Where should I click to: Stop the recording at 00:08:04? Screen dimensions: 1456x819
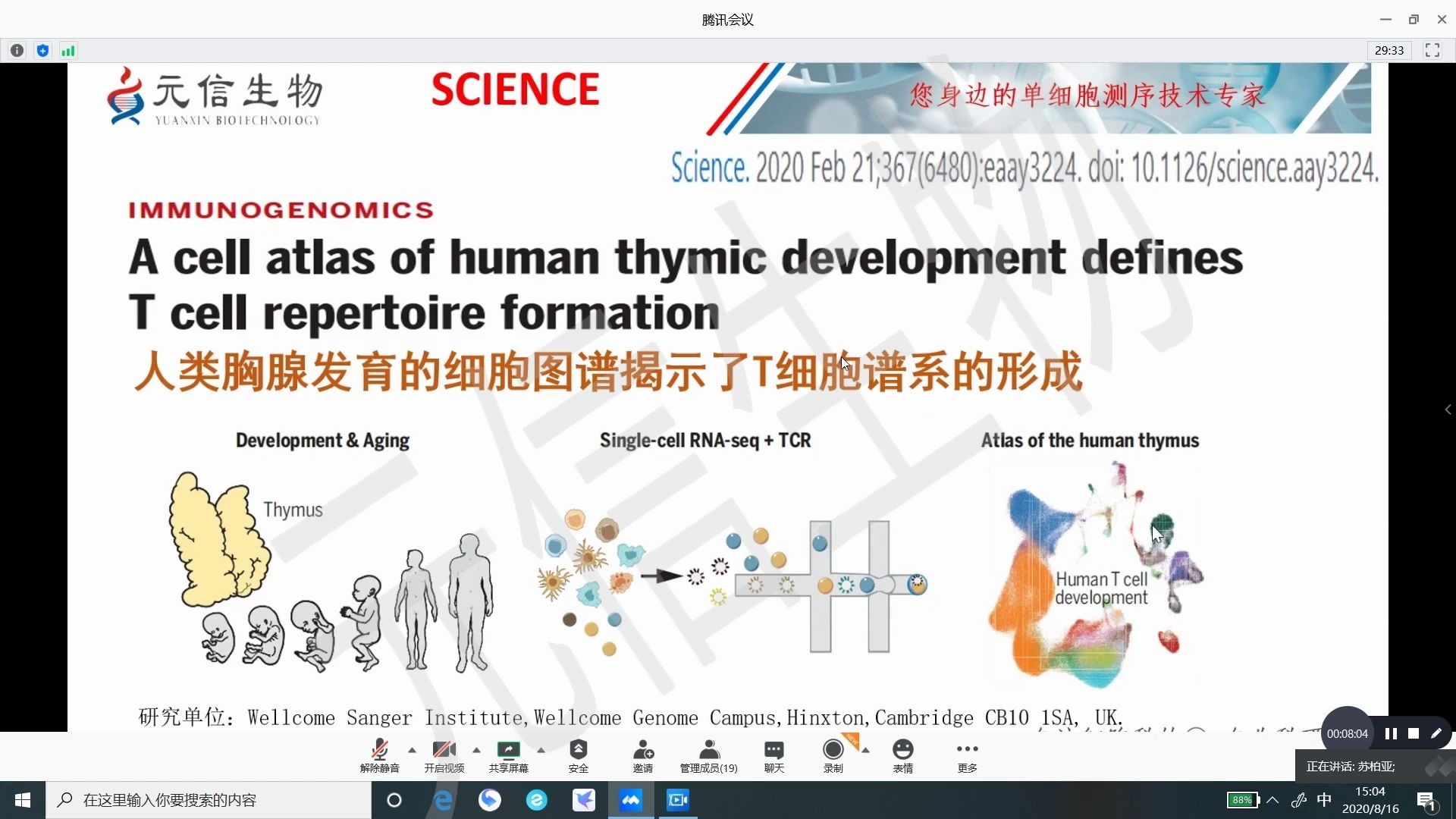click(x=1413, y=733)
